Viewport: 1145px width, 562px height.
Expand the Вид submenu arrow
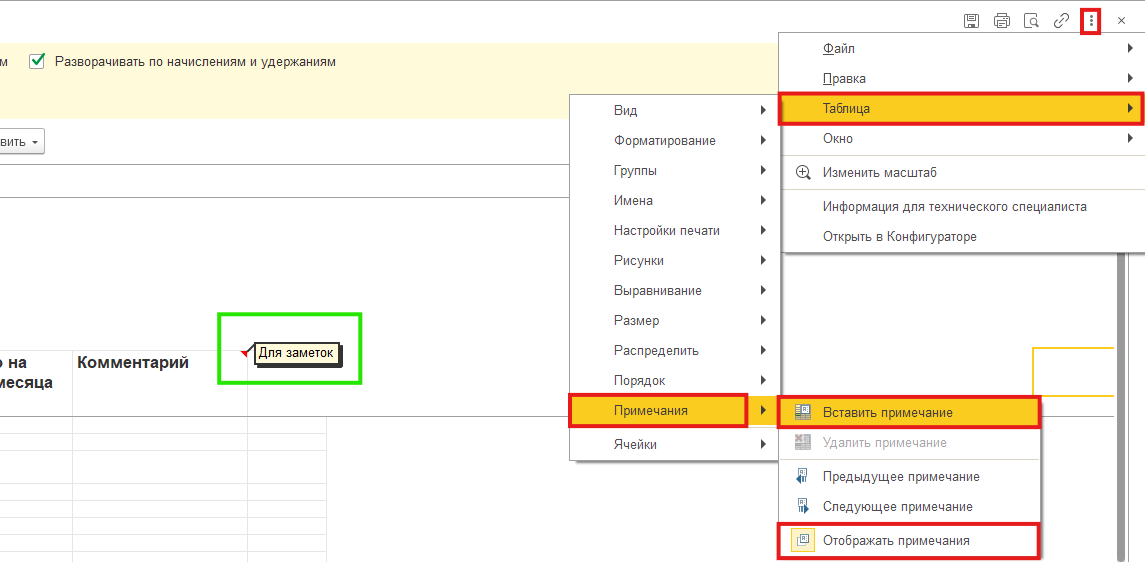pyautogui.click(x=763, y=110)
